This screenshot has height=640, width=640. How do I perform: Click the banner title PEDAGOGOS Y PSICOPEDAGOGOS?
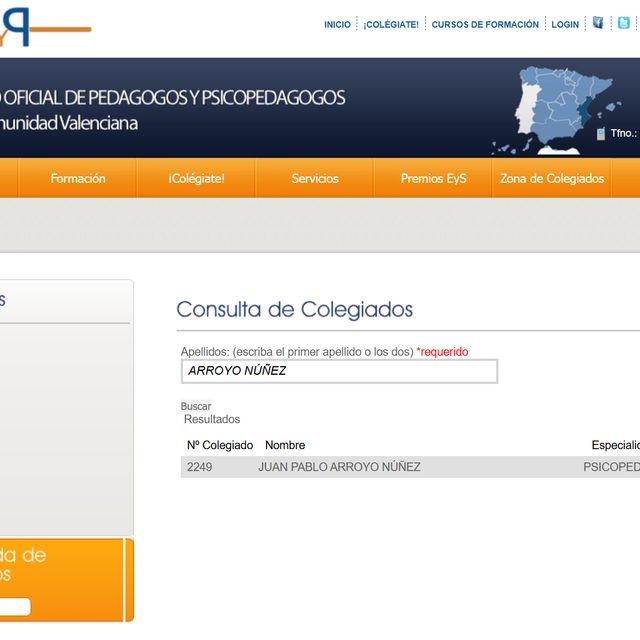pyautogui.click(x=217, y=98)
